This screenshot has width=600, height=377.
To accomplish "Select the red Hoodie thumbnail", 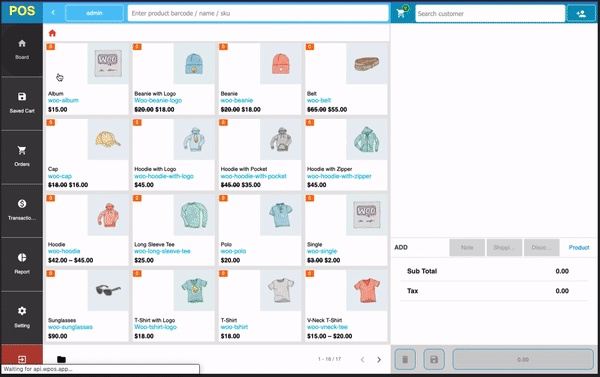I will pos(108,215).
